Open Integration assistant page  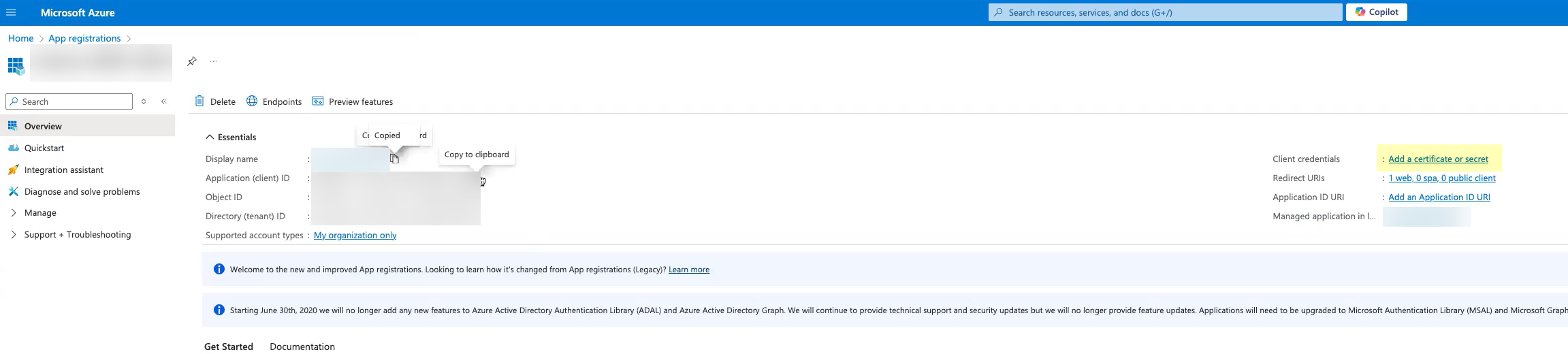64,170
